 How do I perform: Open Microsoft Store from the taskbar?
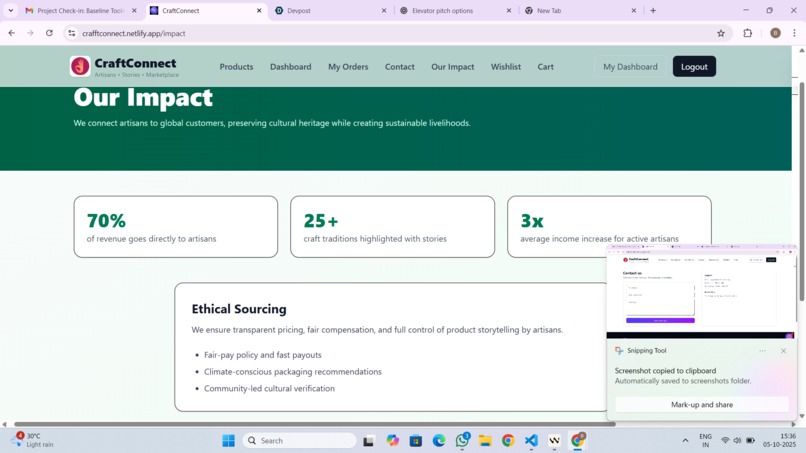click(x=416, y=441)
